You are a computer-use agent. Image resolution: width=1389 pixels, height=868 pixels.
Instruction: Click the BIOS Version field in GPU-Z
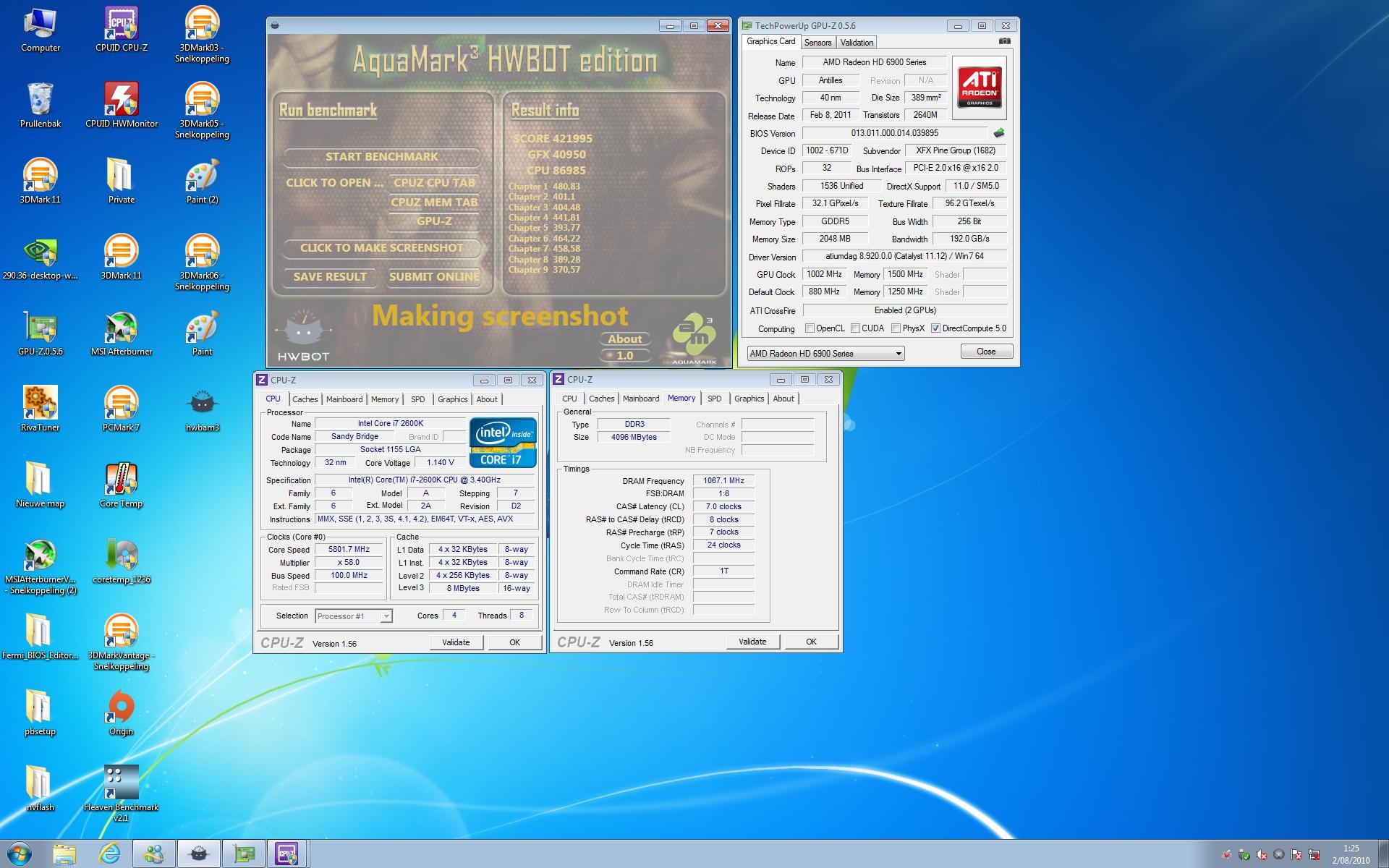894,134
